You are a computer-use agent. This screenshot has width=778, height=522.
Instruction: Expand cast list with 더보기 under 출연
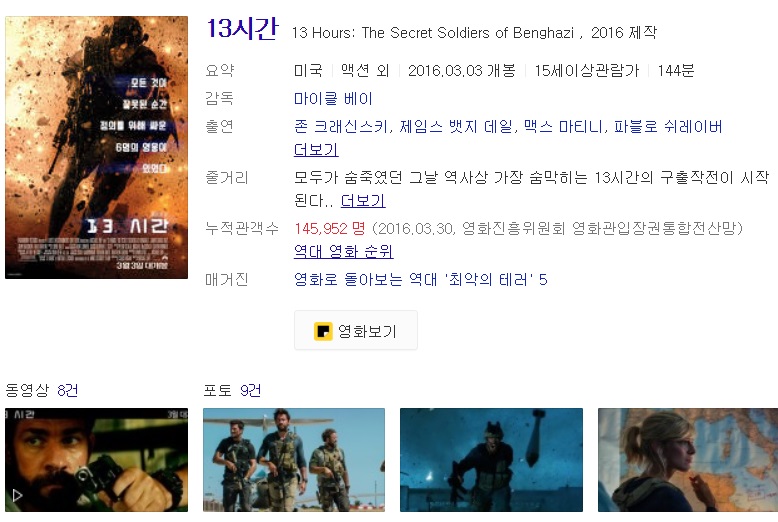coord(316,149)
